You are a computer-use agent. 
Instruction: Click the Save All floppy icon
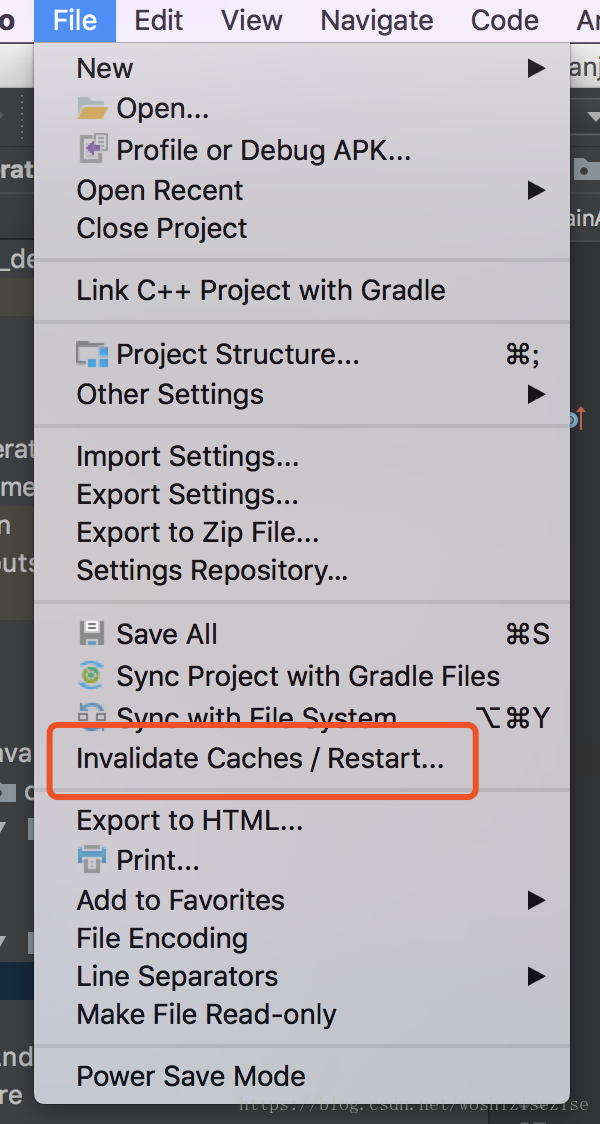click(92, 634)
